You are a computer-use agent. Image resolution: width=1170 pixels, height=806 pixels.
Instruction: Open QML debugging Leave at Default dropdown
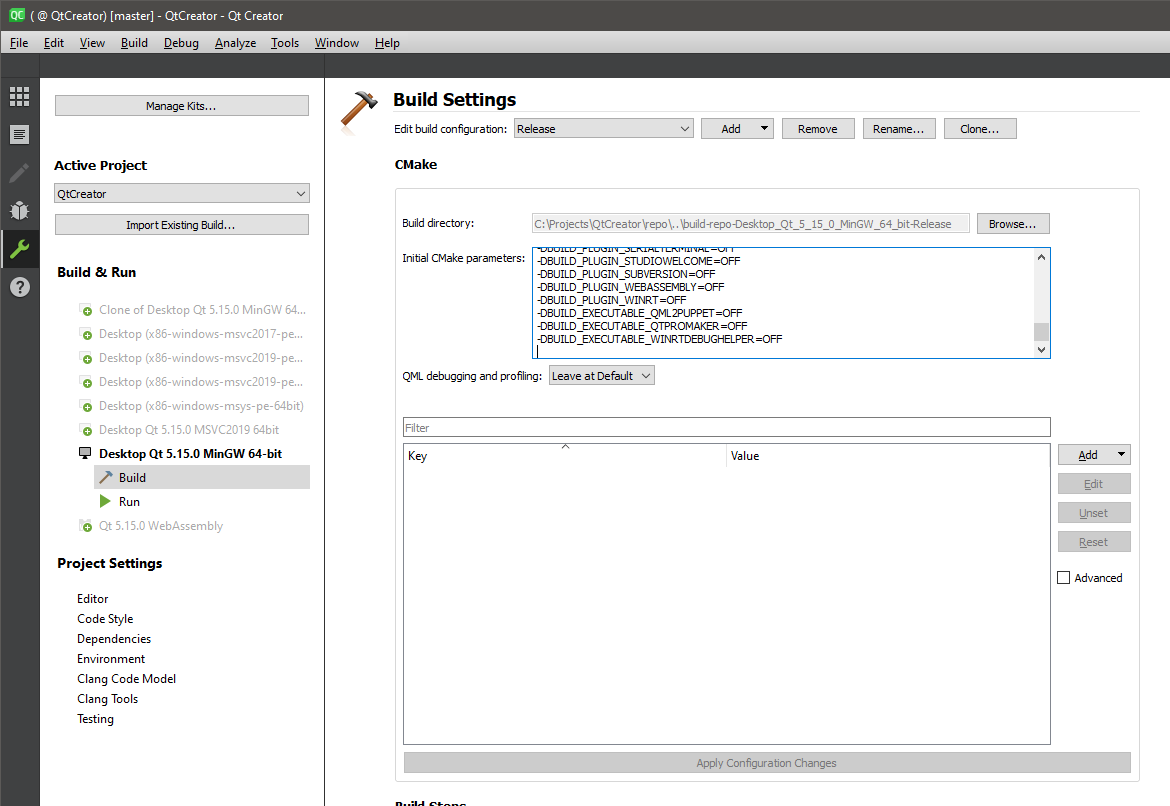[601, 376]
